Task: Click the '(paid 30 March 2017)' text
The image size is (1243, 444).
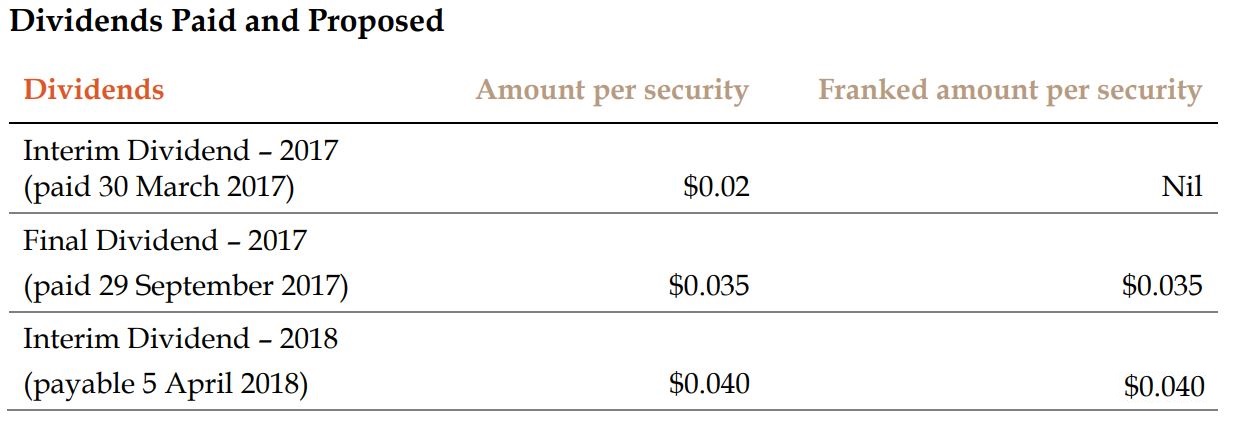Action: (x=158, y=188)
